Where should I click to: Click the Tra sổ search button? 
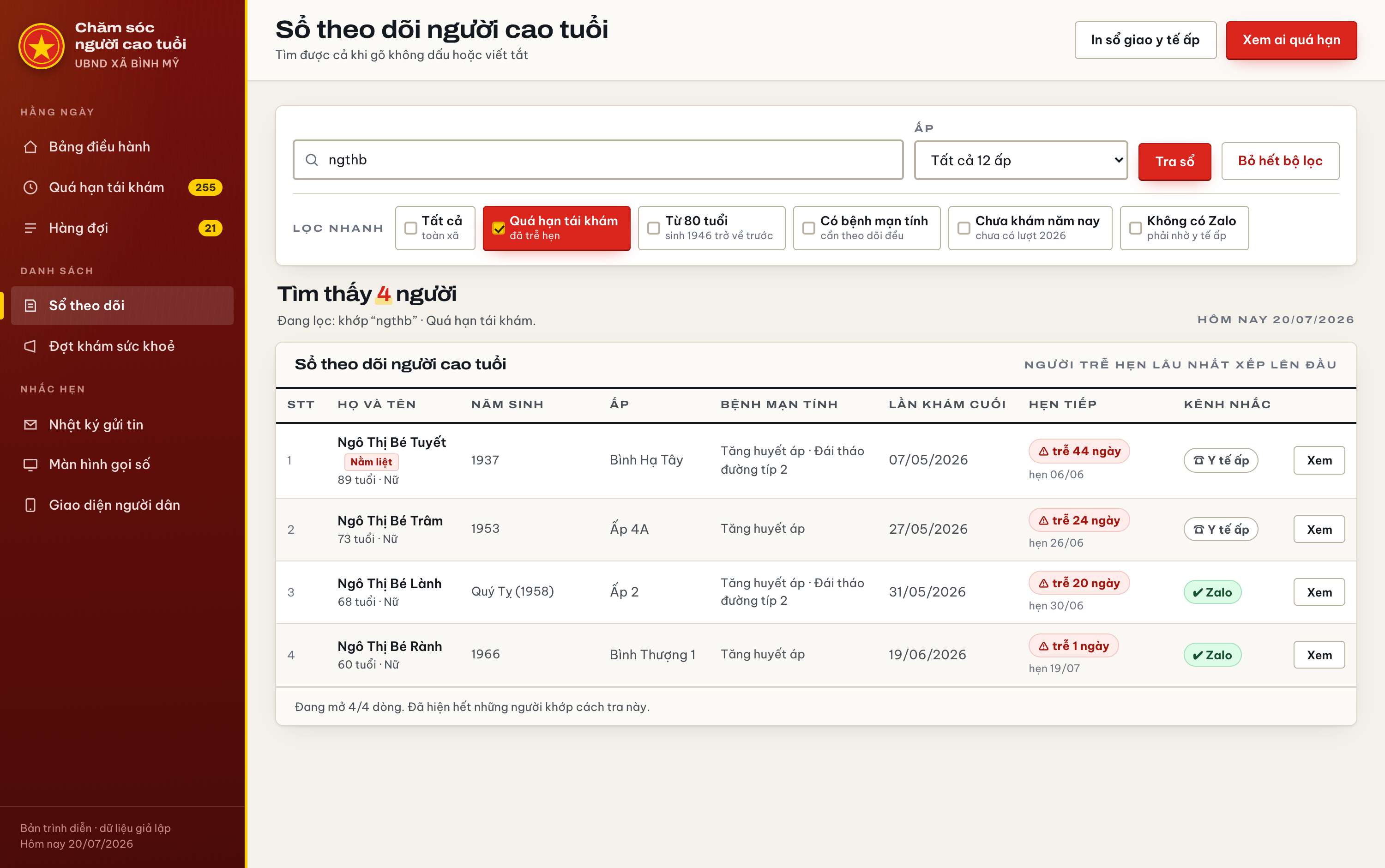(1174, 161)
